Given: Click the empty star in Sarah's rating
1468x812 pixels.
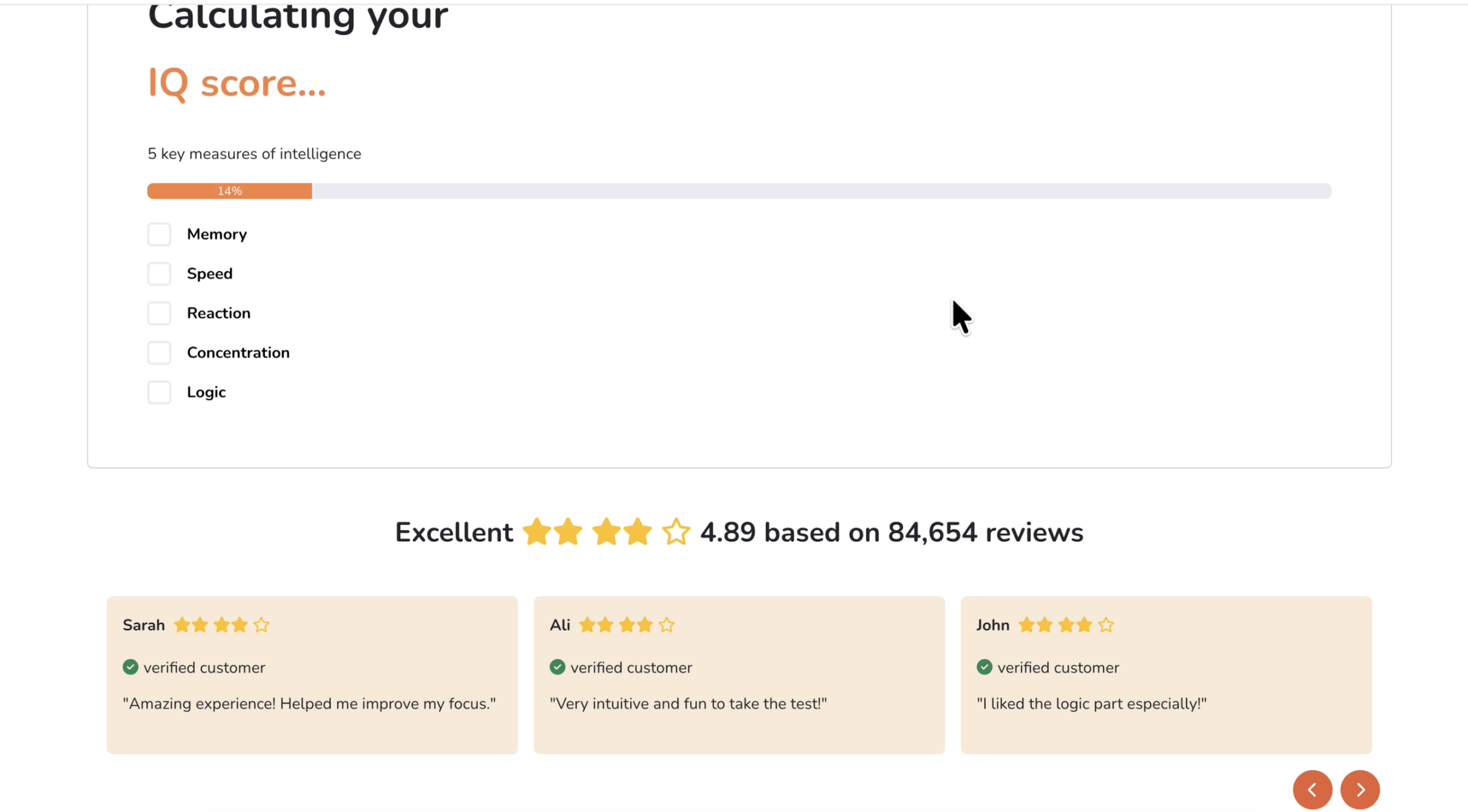Looking at the screenshot, I should (x=261, y=624).
